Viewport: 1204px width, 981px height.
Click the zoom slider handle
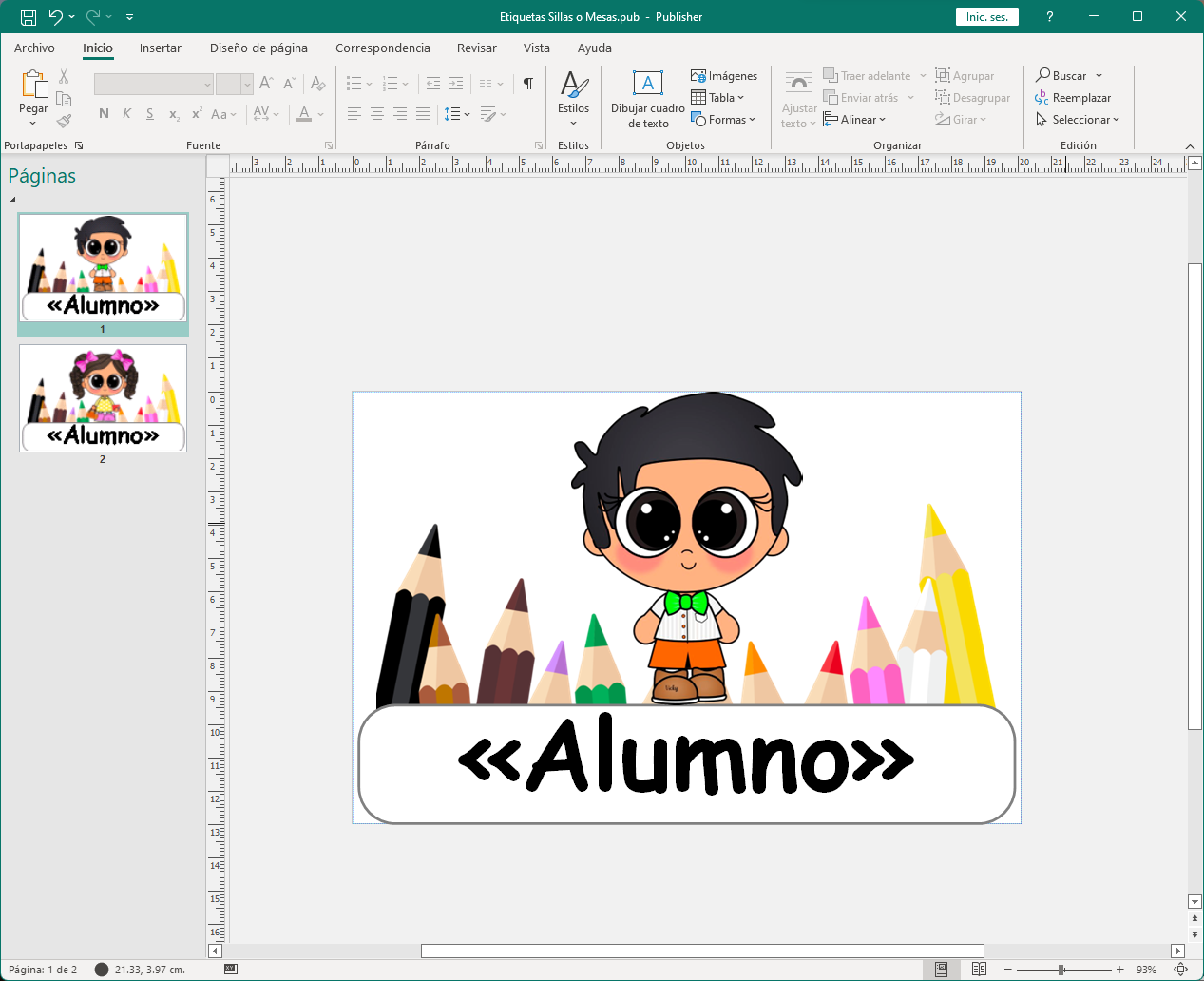pos(1061,970)
